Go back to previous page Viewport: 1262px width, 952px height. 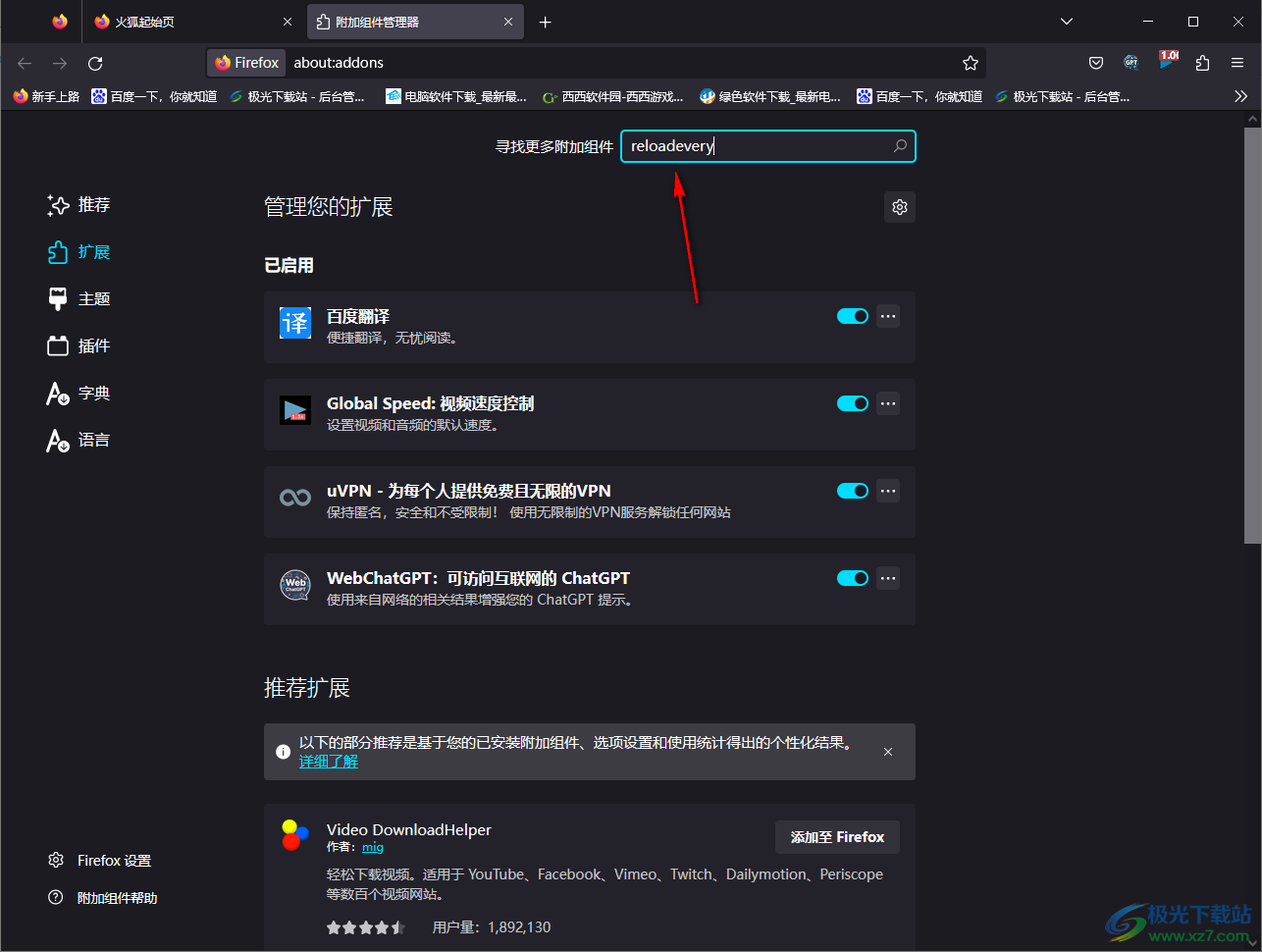[x=25, y=63]
